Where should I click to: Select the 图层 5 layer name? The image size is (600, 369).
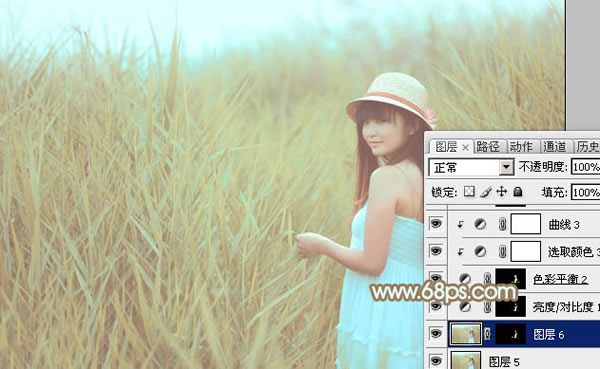click(504, 362)
